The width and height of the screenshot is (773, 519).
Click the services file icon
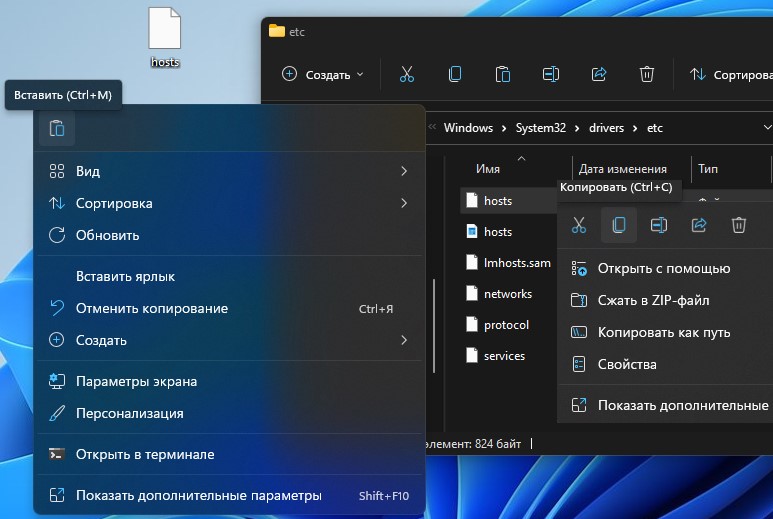pos(472,355)
